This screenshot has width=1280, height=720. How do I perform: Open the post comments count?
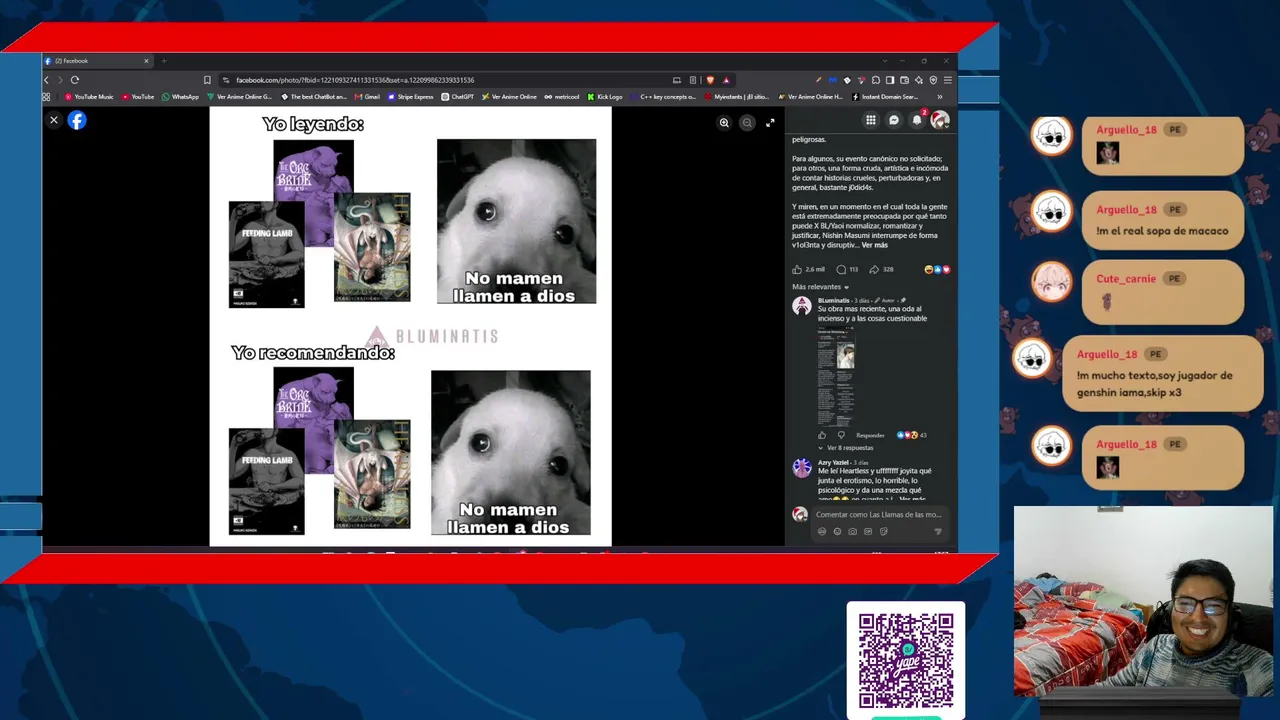(847, 269)
